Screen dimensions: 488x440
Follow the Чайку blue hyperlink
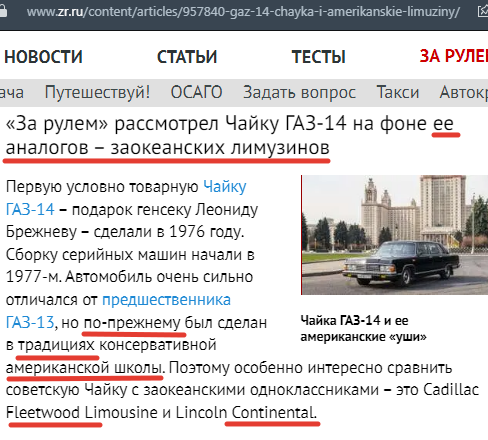tap(225, 187)
